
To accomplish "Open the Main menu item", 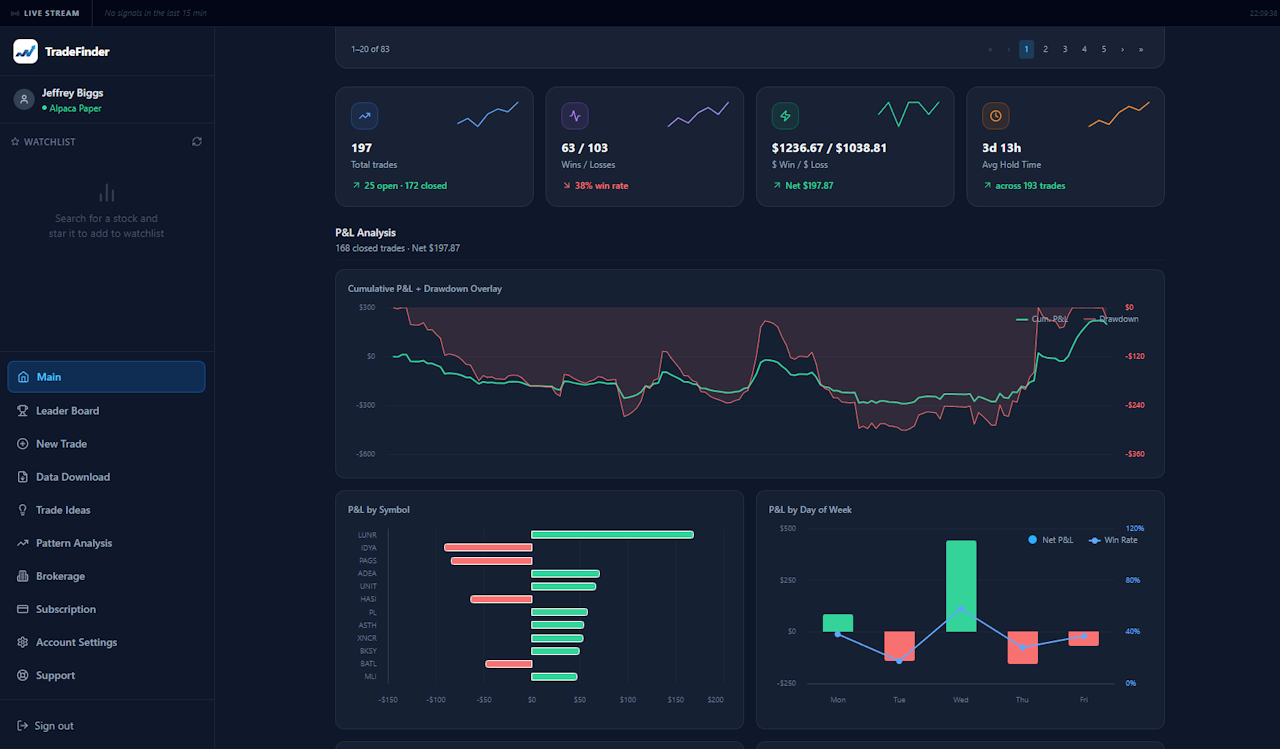I will pyautogui.click(x=107, y=377).
